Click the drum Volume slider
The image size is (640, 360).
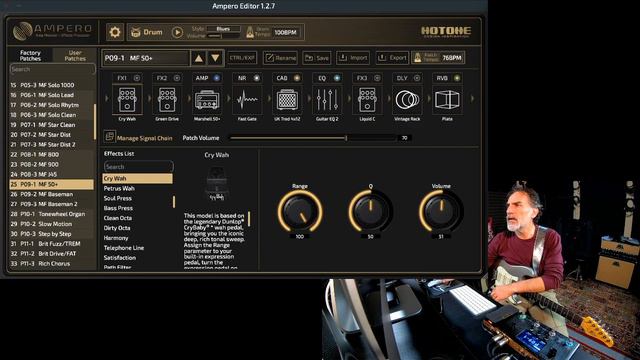(223, 36)
